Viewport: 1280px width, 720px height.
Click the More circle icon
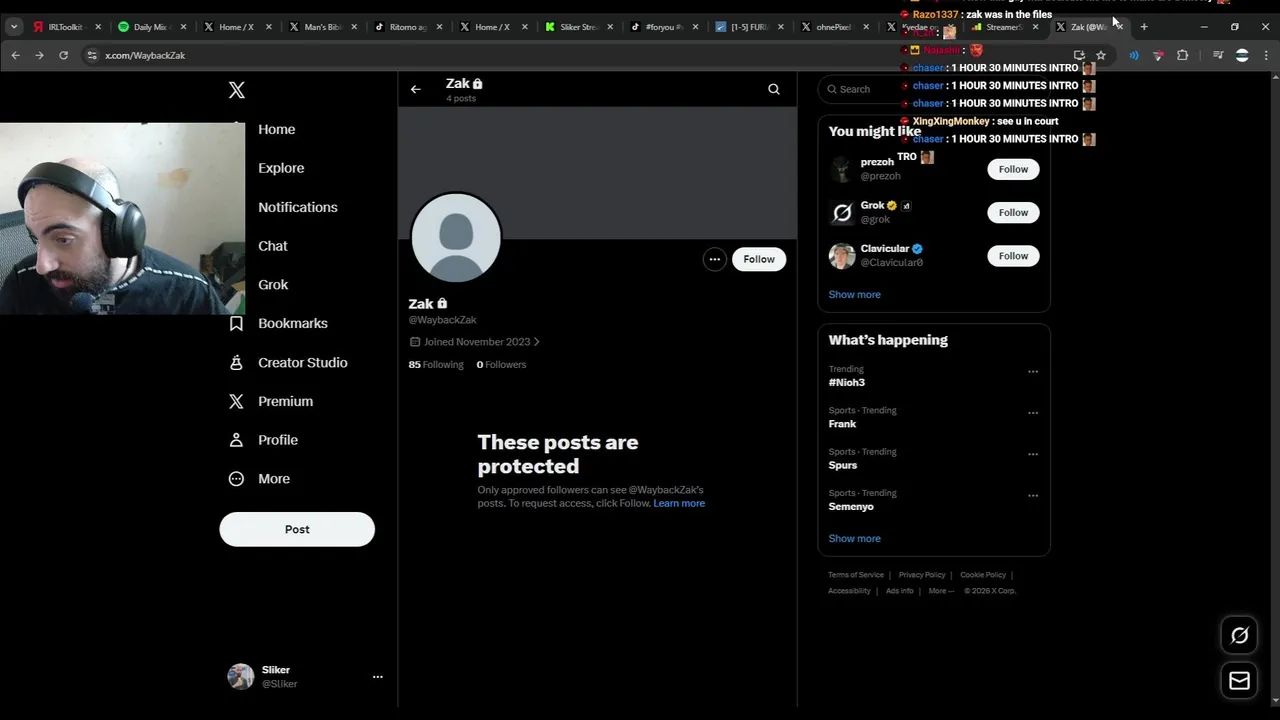[236, 479]
